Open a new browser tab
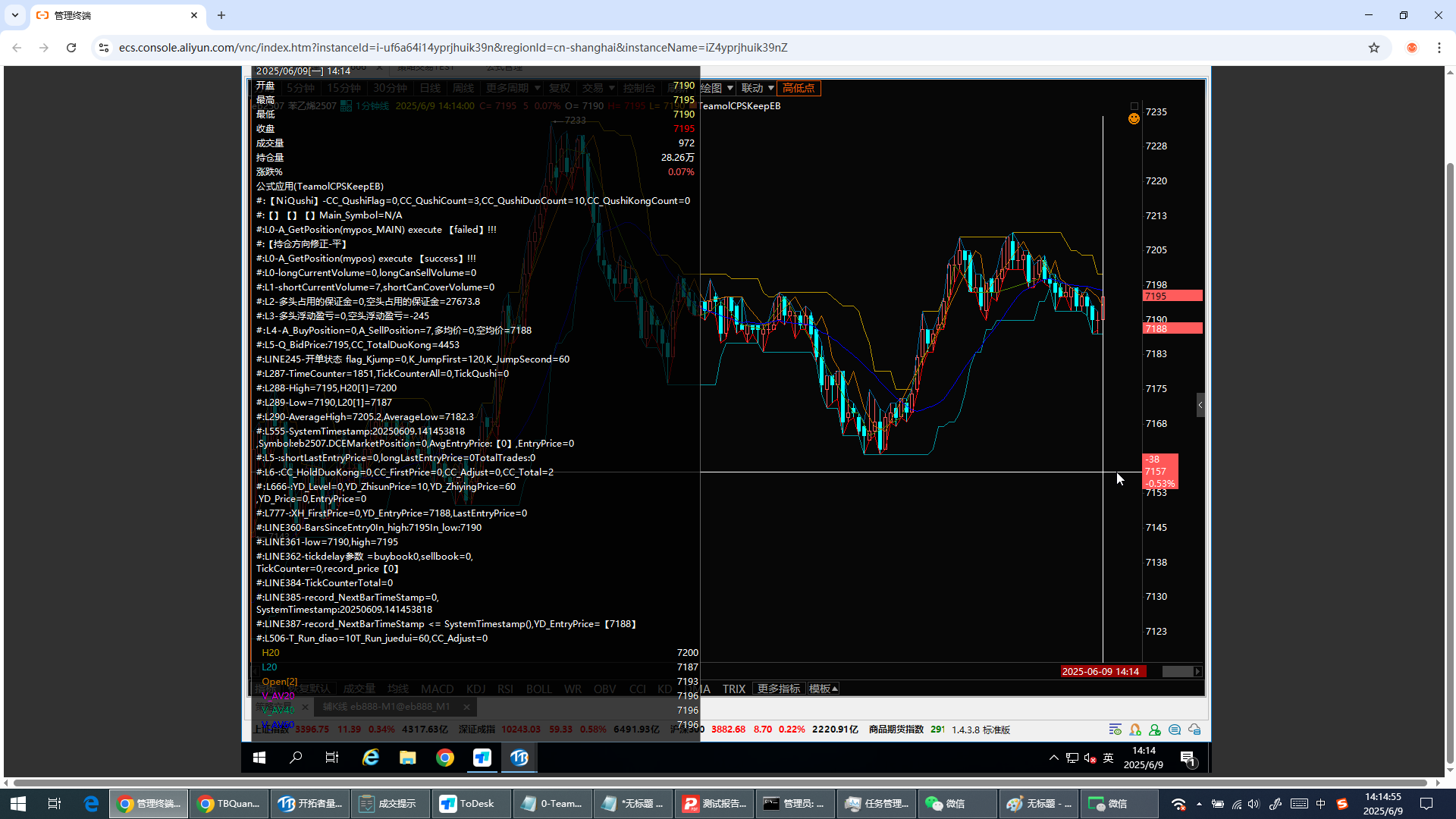Image resolution: width=1456 pixels, height=819 pixels. [x=221, y=15]
